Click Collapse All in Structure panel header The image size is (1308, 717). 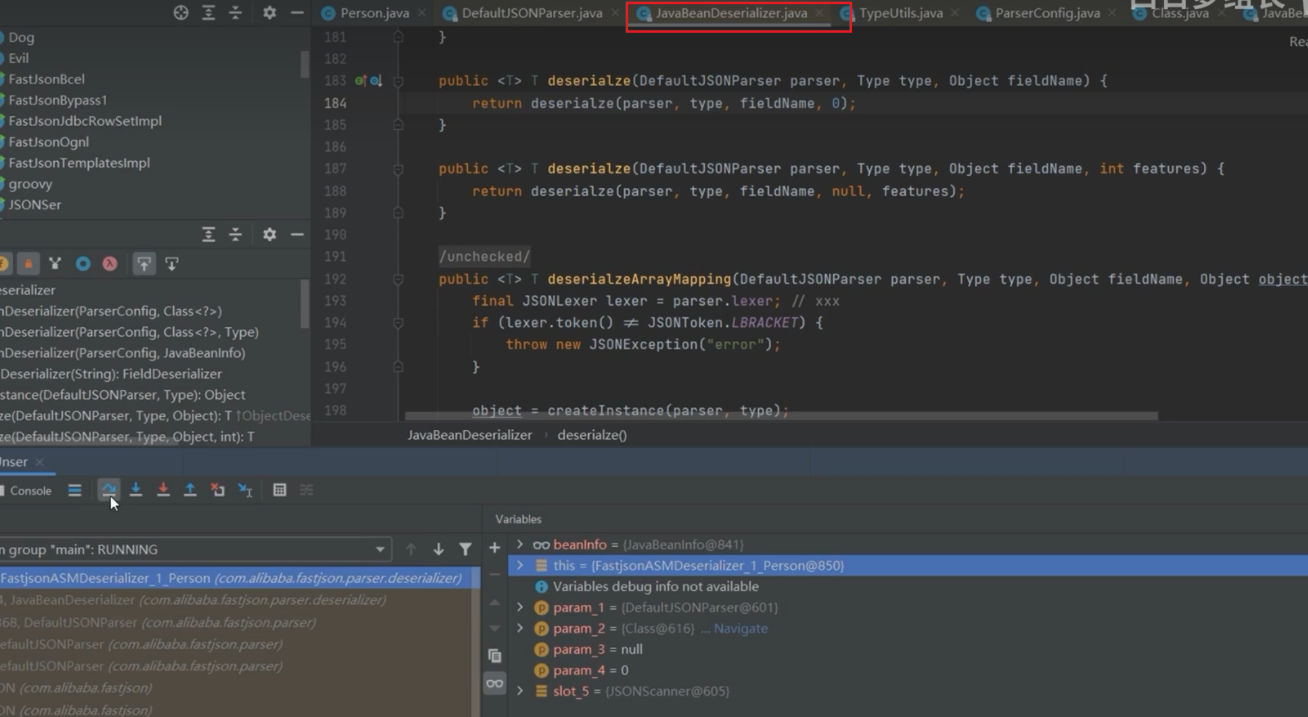235,234
